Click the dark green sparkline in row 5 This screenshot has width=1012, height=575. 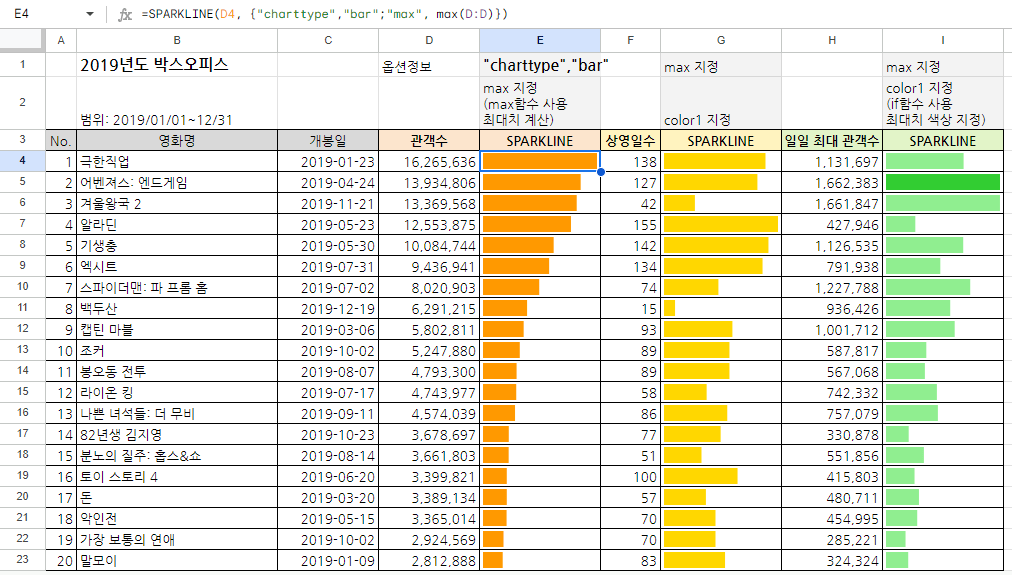[x=942, y=182]
